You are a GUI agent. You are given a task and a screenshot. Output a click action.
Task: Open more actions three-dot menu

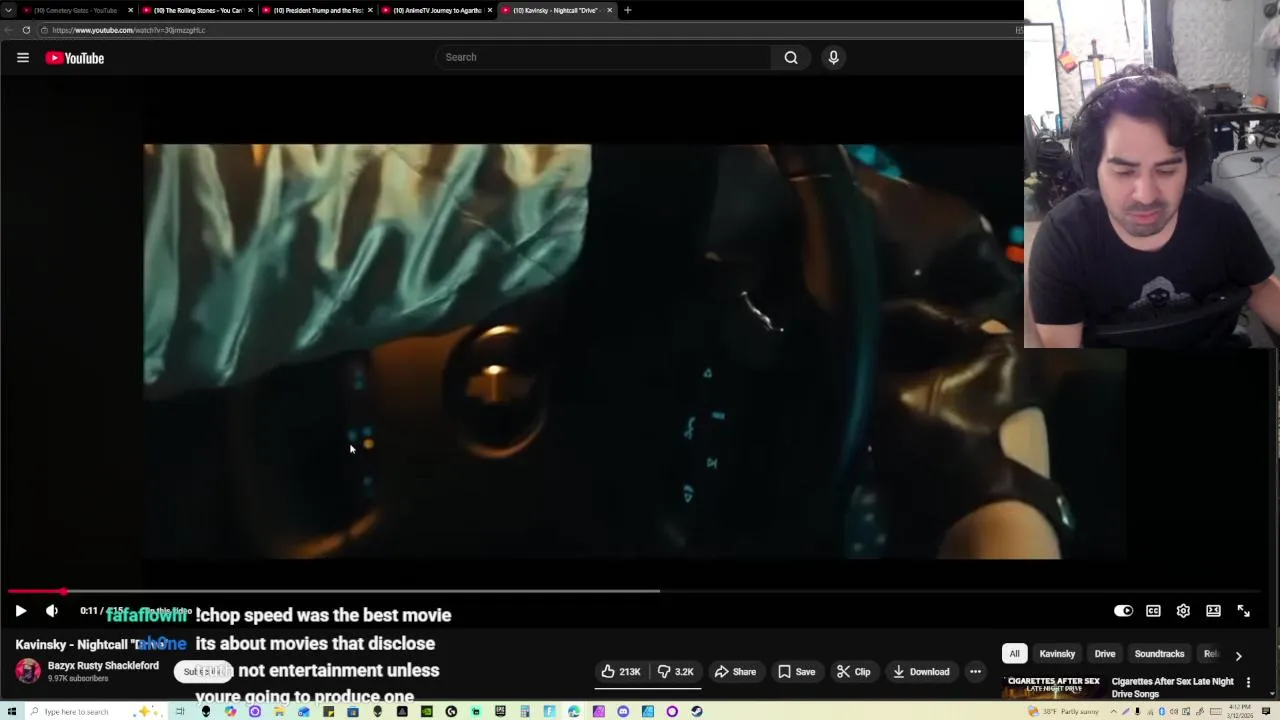tap(975, 672)
